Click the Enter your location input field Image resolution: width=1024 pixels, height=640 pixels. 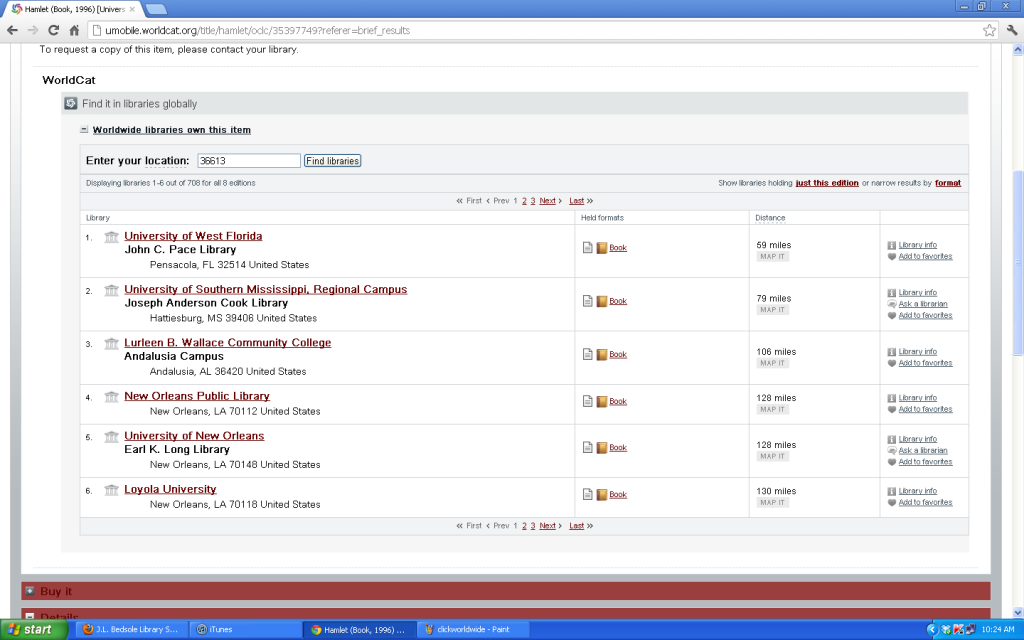pos(248,161)
